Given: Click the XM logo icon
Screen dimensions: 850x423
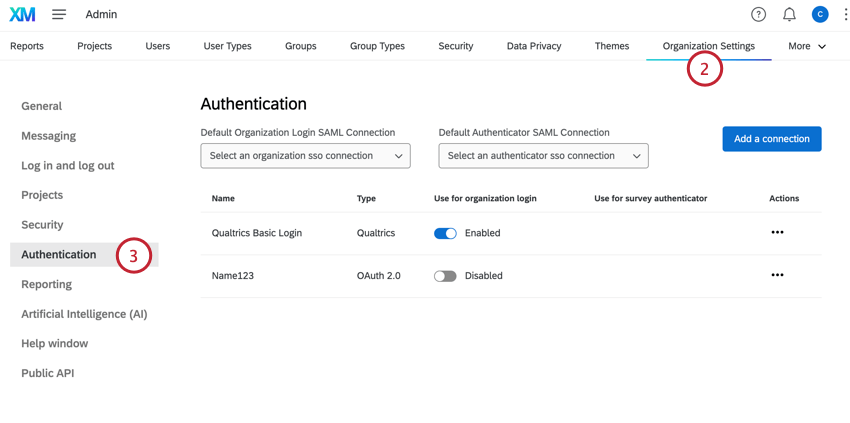Looking at the screenshot, I should point(22,15).
